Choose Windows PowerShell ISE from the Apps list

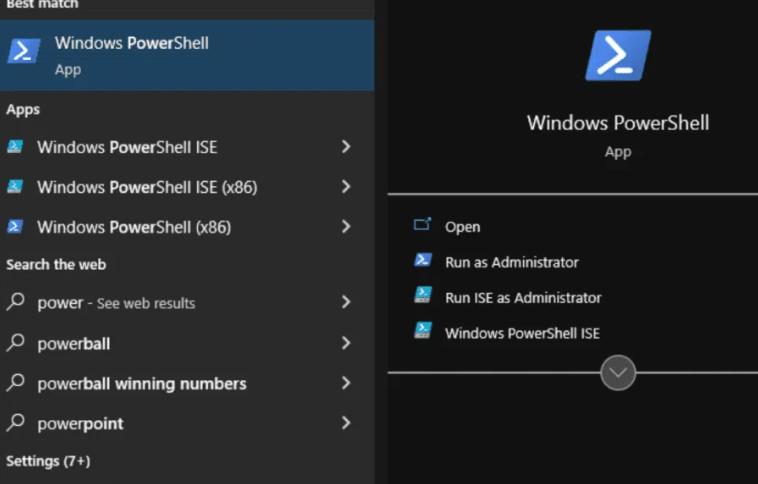(187, 147)
